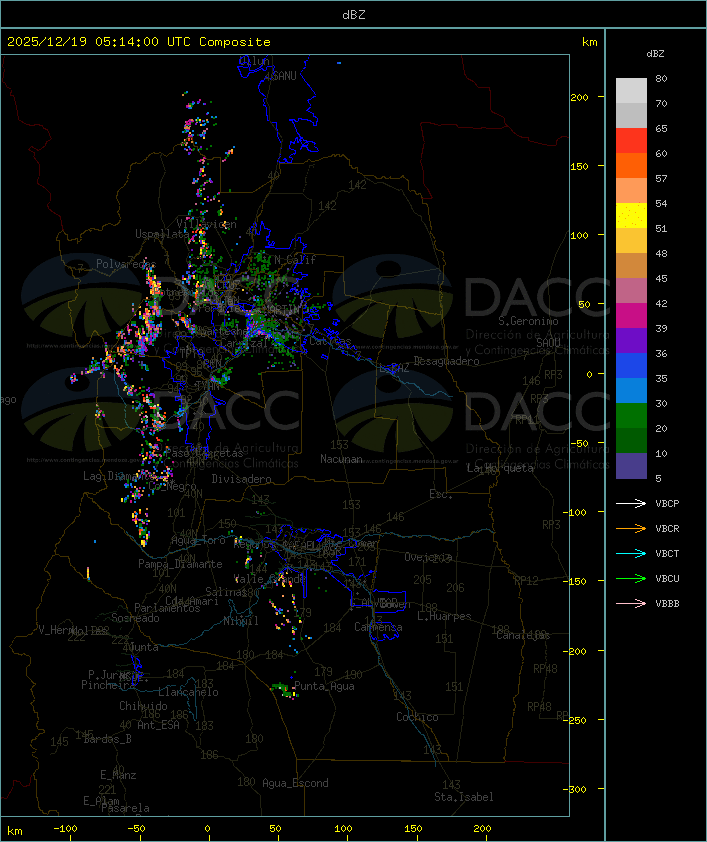Click the Agua_Toro map label
Viewport: 707px width, 842px height.
click(x=198, y=540)
